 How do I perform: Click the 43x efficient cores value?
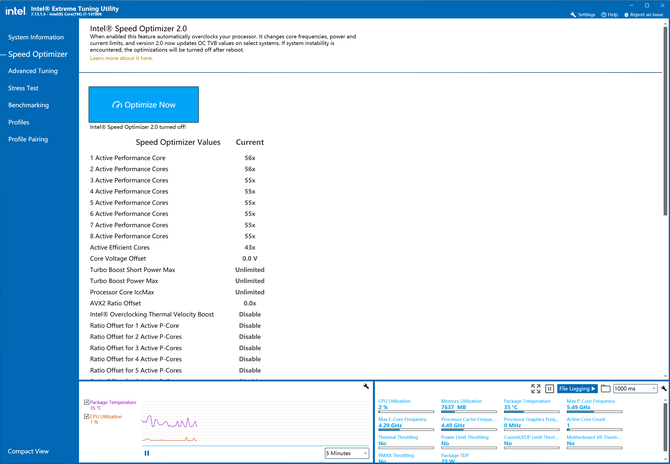tap(250, 247)
